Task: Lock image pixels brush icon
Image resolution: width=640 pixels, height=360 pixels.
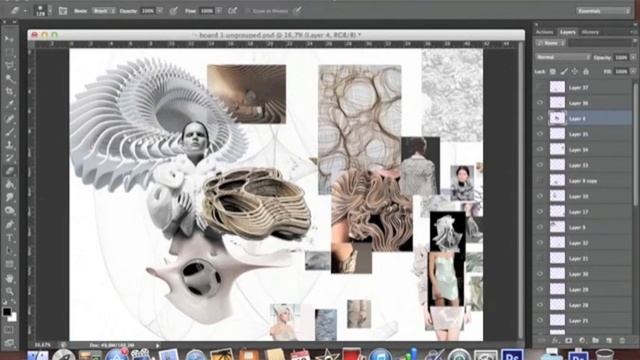Action: (564, 71)
